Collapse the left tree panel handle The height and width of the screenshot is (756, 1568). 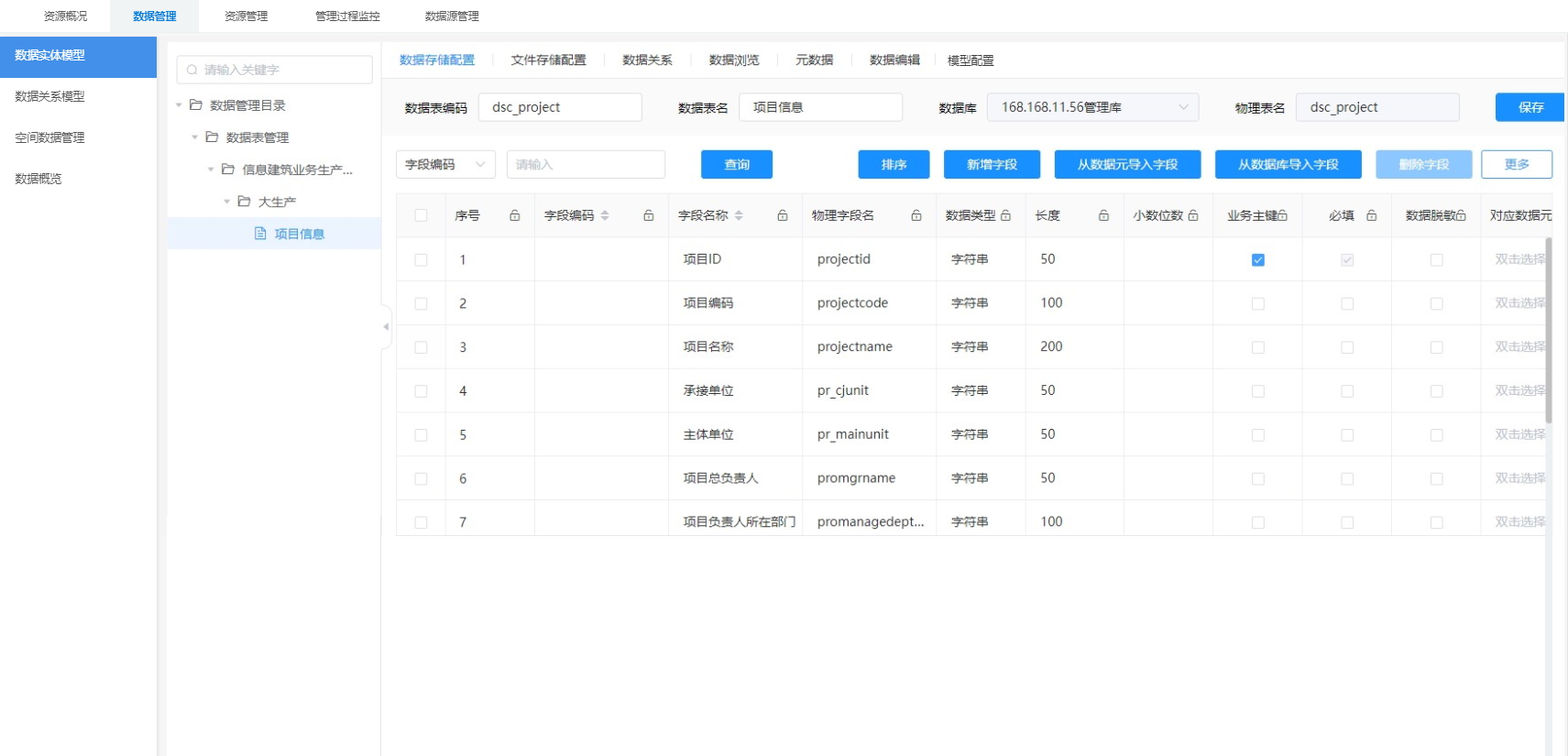[x=386, y=326]
